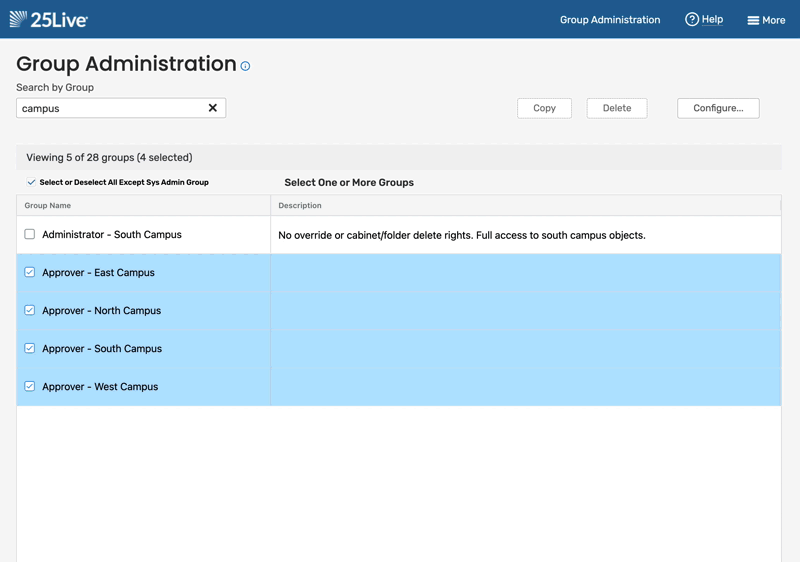800x562 pixels.
Task: Sort by Group Name column header
Action: point(47,206)
